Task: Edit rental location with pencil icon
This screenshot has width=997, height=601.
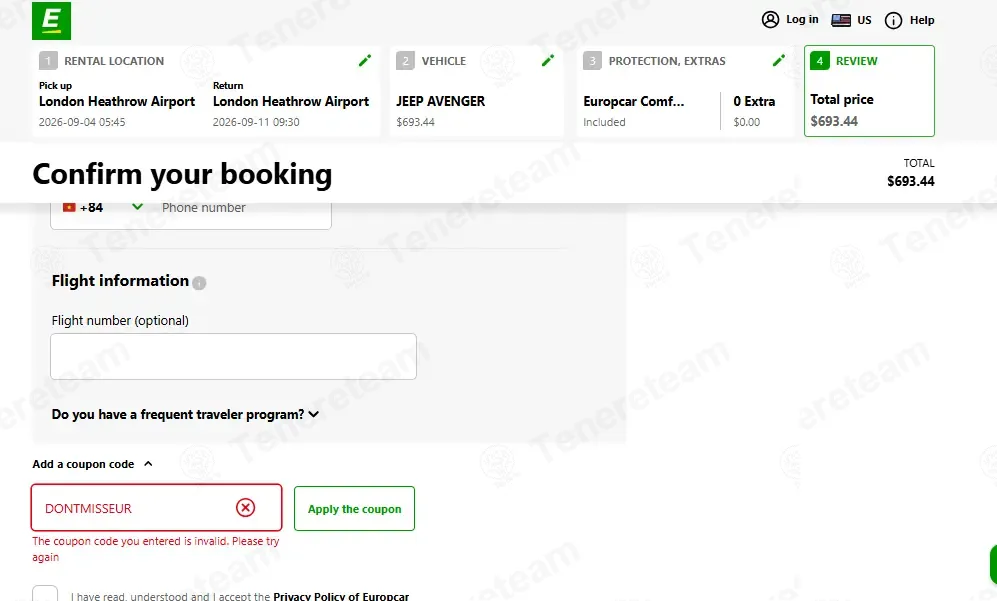Action: coord(365,60)
